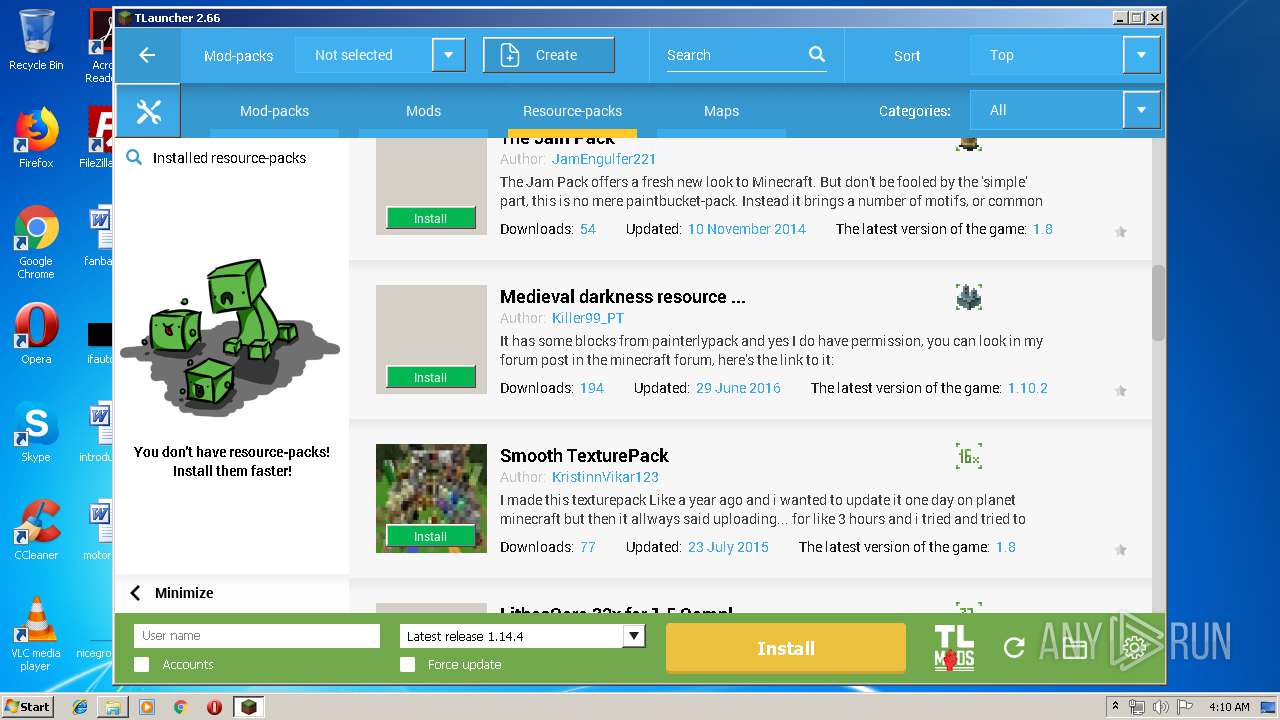Click the 16x resolution icon of Smooth TexturePack

click(968, 456)
